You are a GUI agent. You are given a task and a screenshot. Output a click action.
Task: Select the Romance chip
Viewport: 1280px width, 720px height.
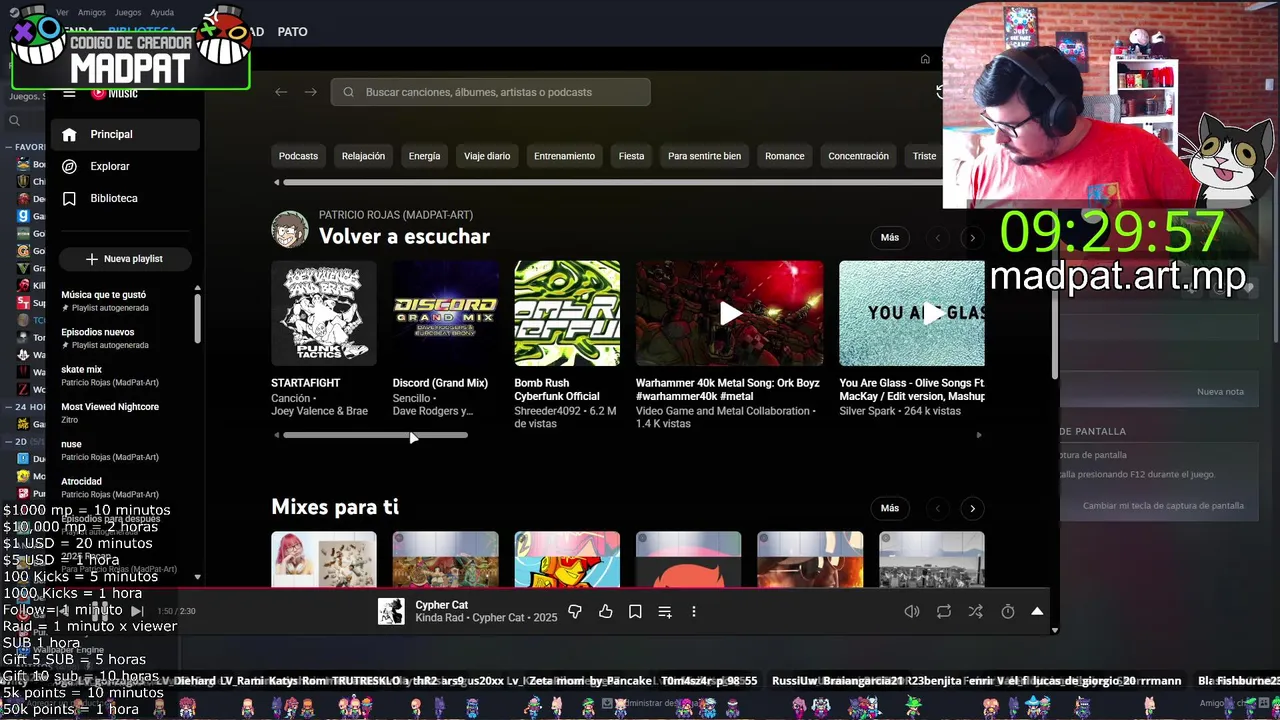tap(785, 156)
